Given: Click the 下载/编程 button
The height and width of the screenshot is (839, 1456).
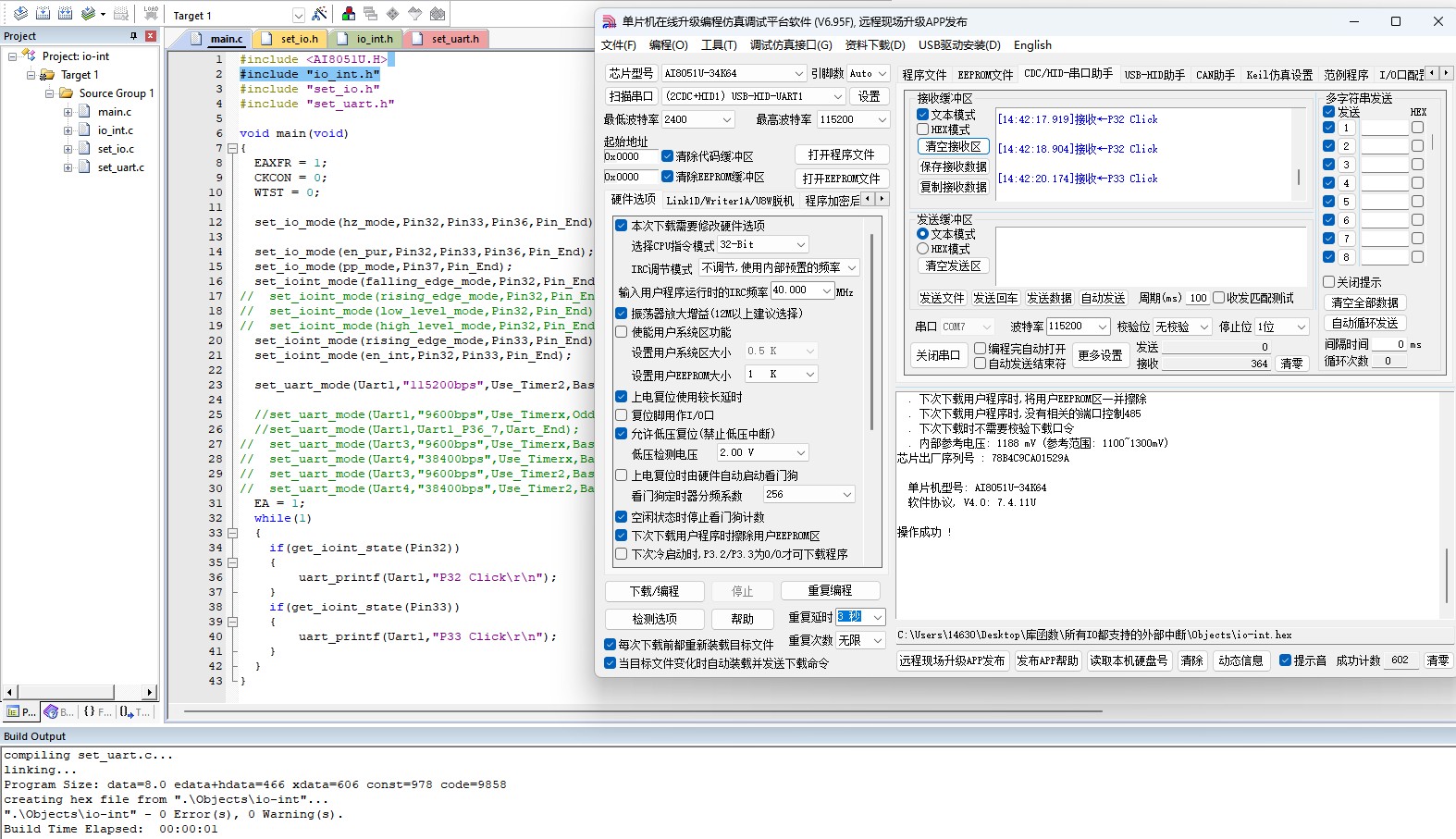Looking at the screenshot, I should pyautogui.click(x=654, y=591).
